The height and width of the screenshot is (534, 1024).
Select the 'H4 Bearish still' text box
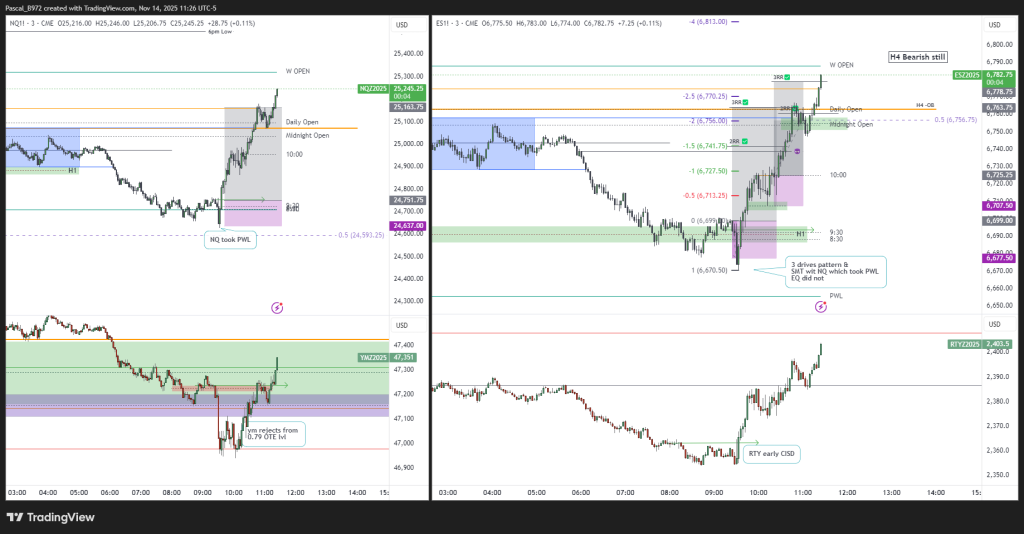(918, 58)
